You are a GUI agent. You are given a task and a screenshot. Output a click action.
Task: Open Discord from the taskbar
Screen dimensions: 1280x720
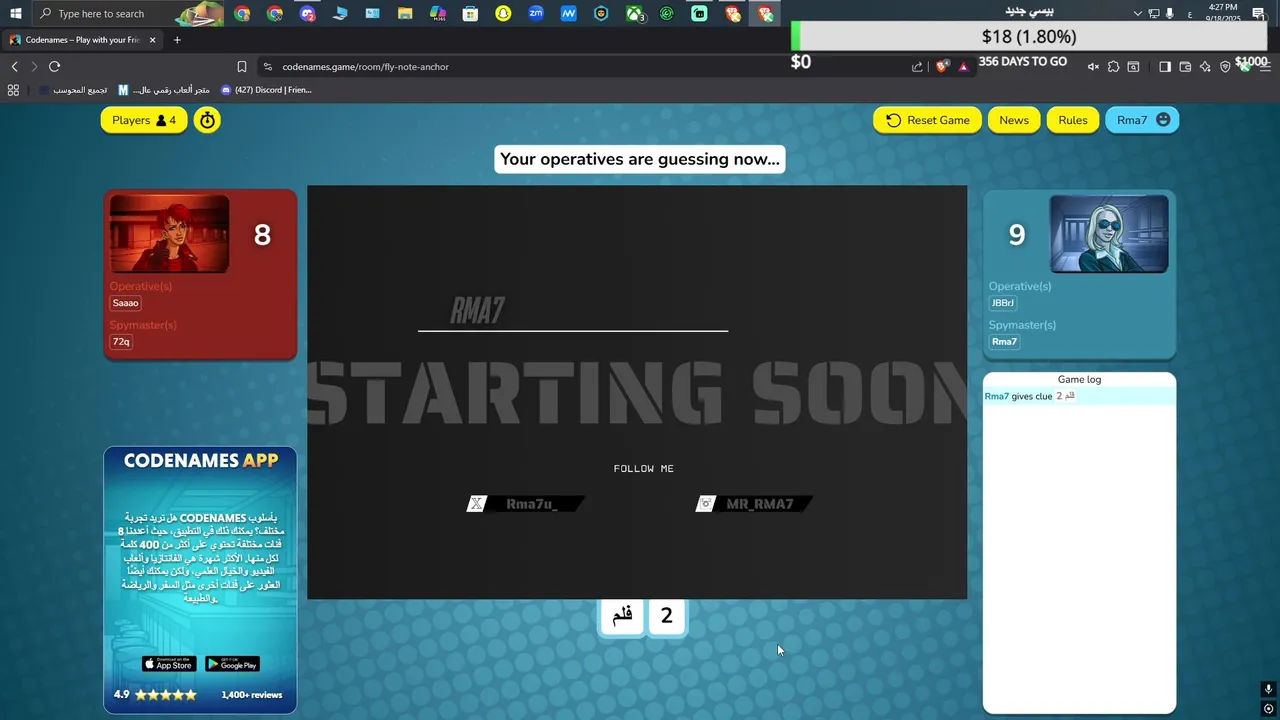(x=307, y=14)
